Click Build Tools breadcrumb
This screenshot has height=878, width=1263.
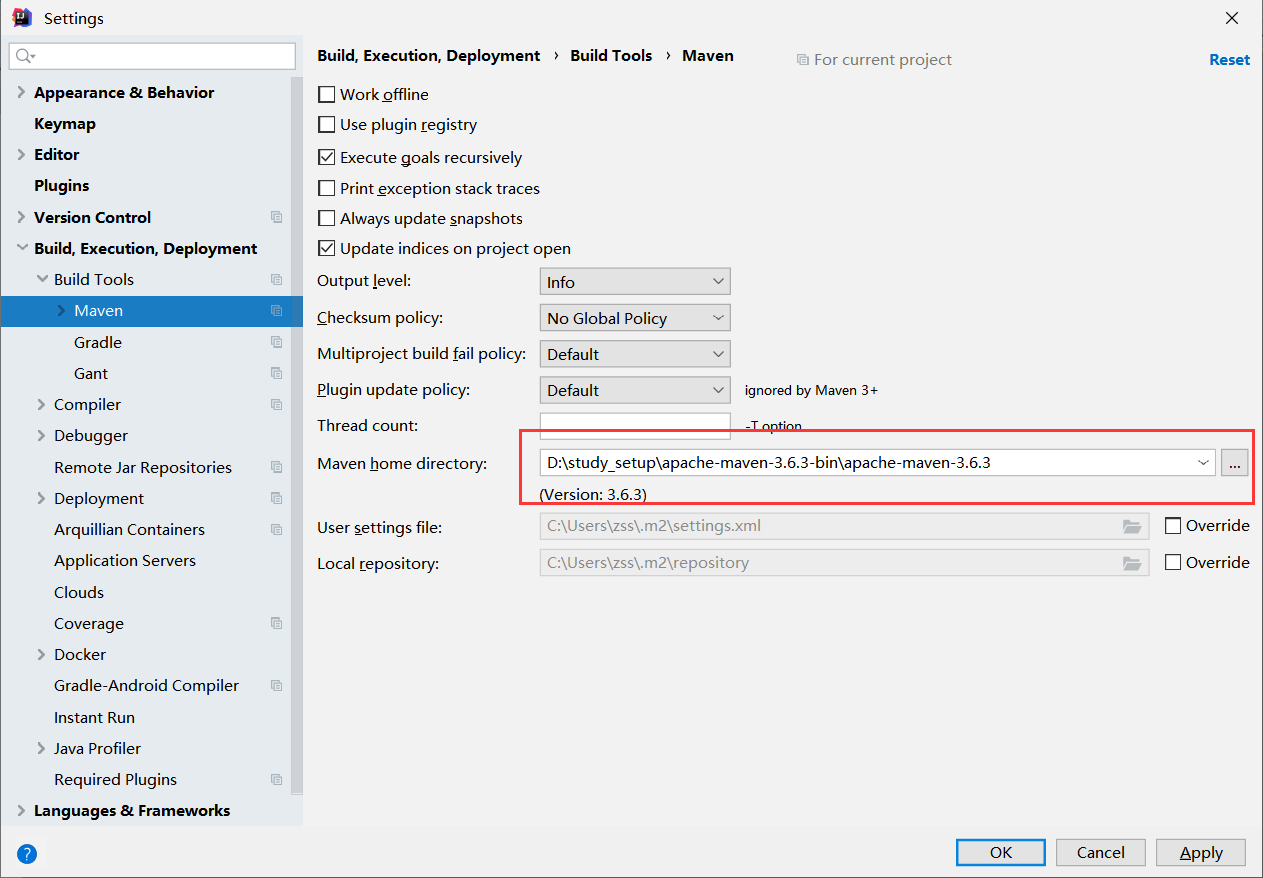(611, 56)
